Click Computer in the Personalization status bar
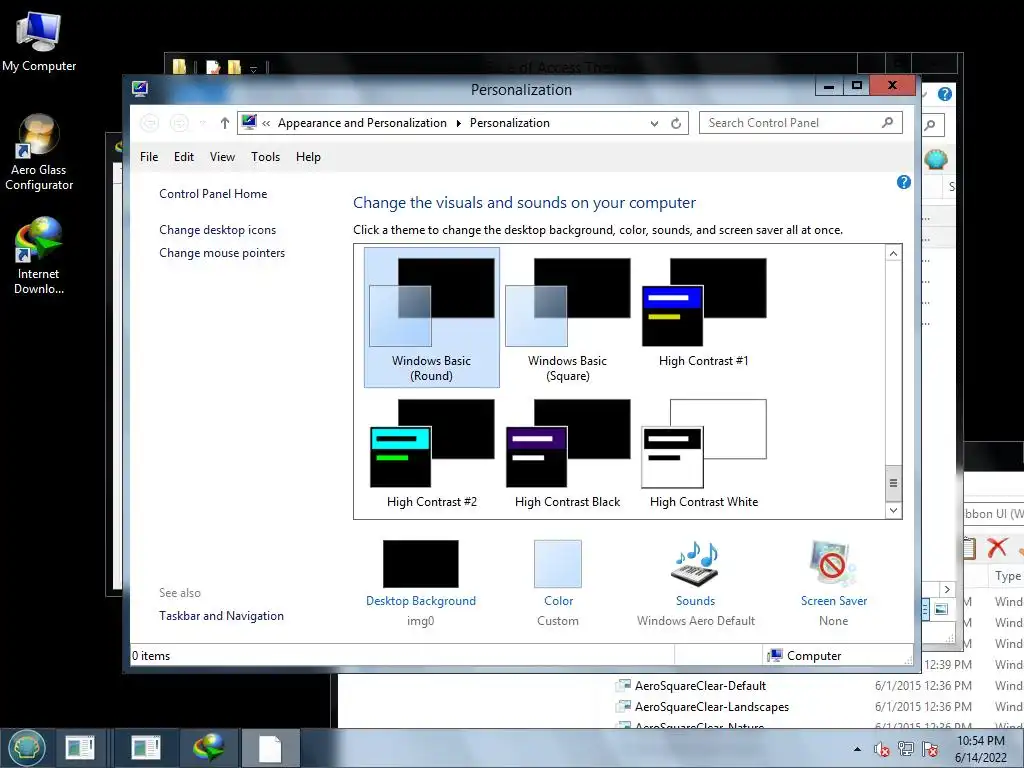 pos(805,656)
